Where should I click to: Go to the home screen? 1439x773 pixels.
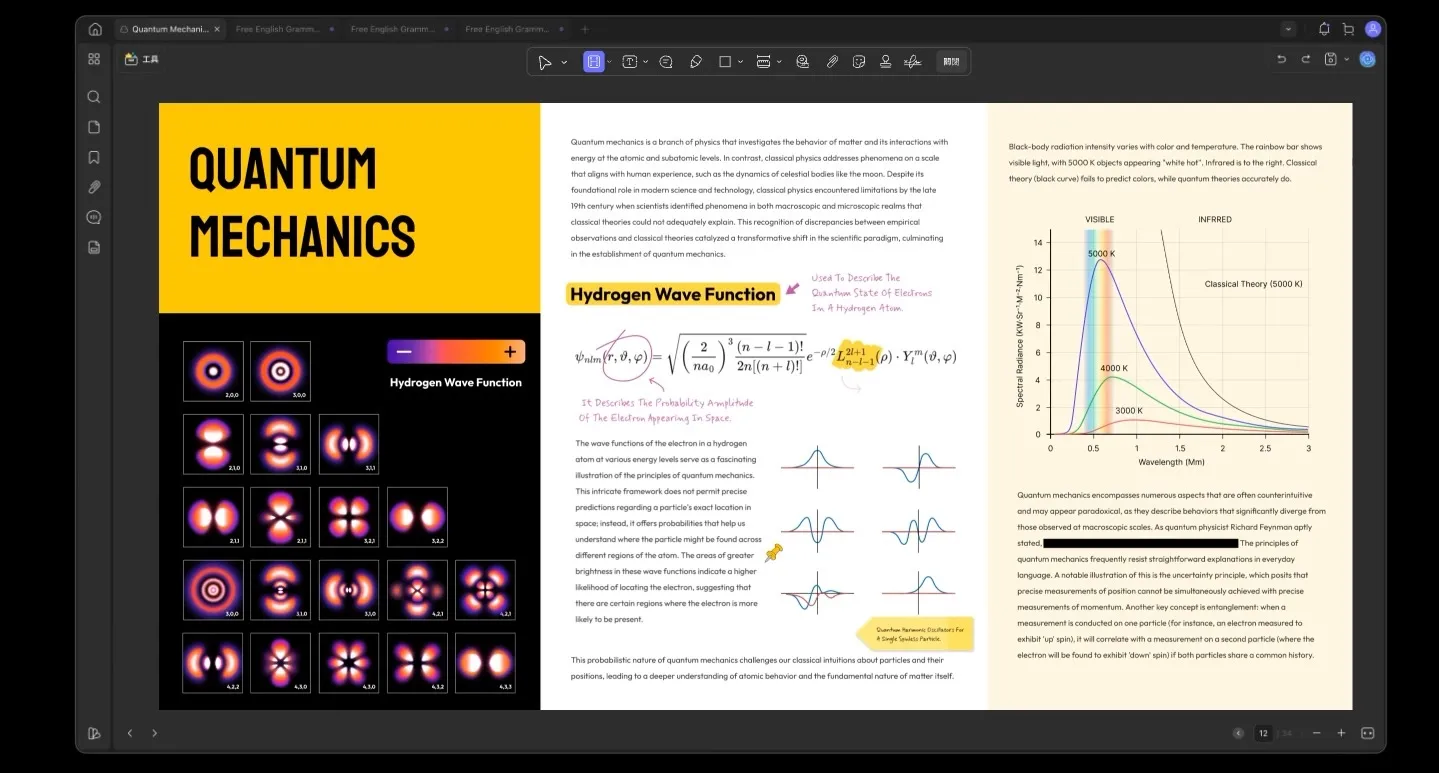(95, 29)
